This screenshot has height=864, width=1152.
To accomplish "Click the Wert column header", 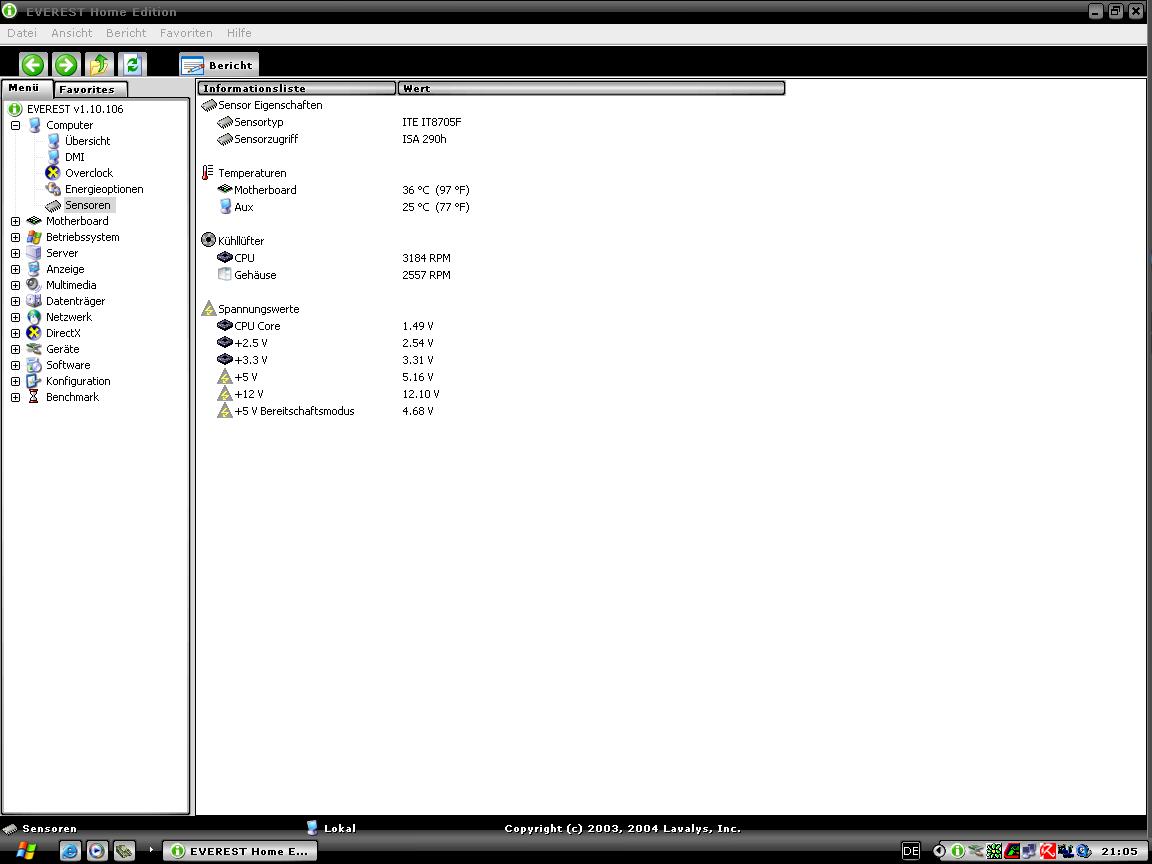I will [591, 88].
